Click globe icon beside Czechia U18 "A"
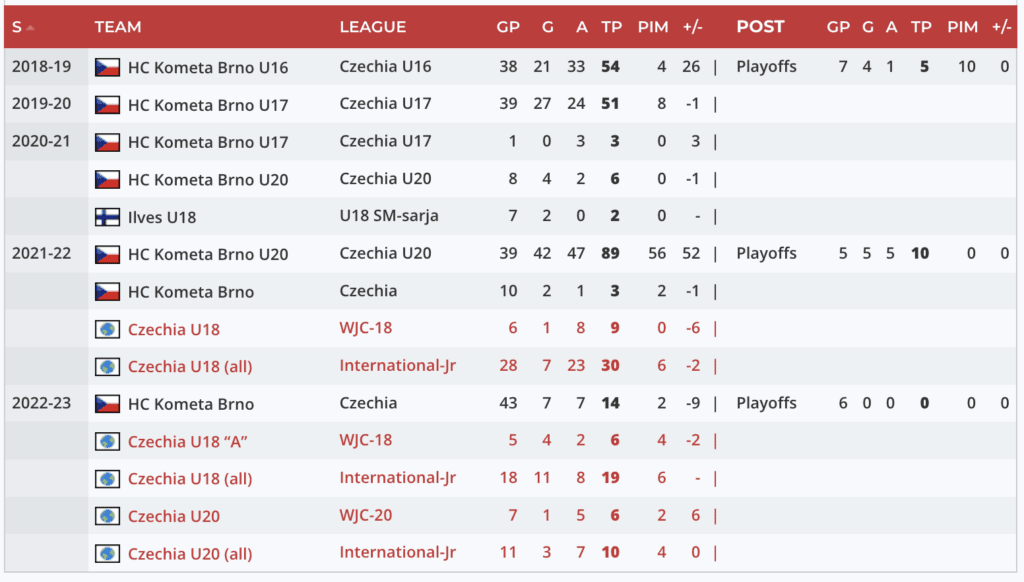 tap(107, 442)
